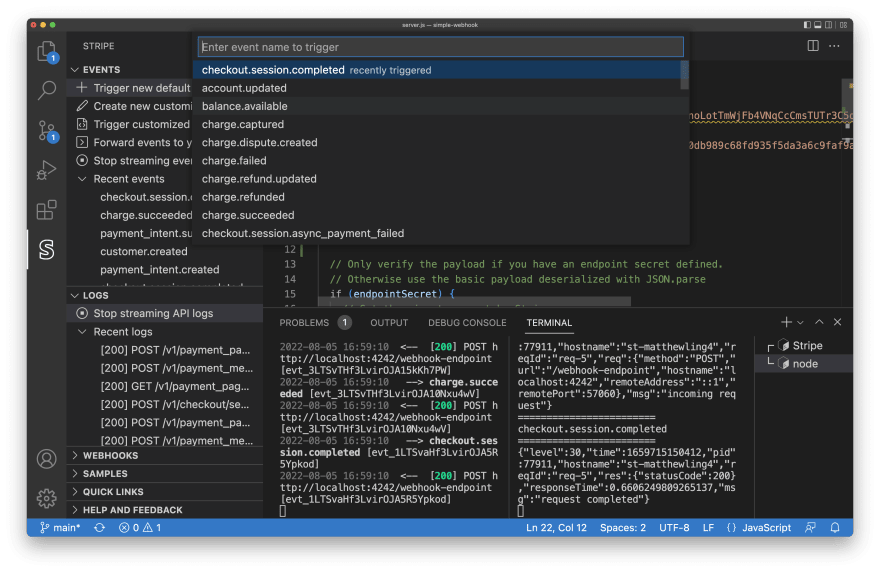Screen dimensions: 880x572
Task: Open the GET /v1/payment_pag log entry
Action: coord(175,386)
